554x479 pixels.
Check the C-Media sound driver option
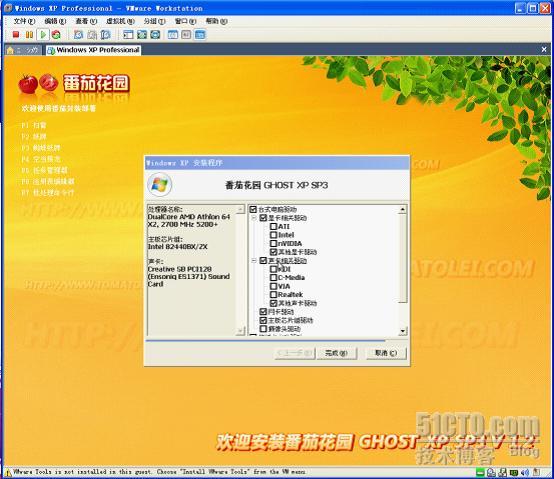tap(273, 278)
